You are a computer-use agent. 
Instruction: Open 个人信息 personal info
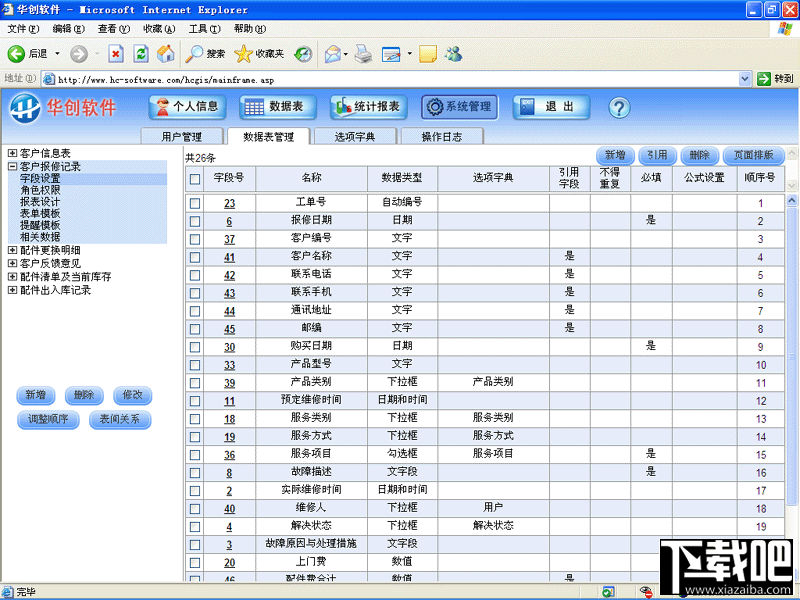click(x=187, y=107)
